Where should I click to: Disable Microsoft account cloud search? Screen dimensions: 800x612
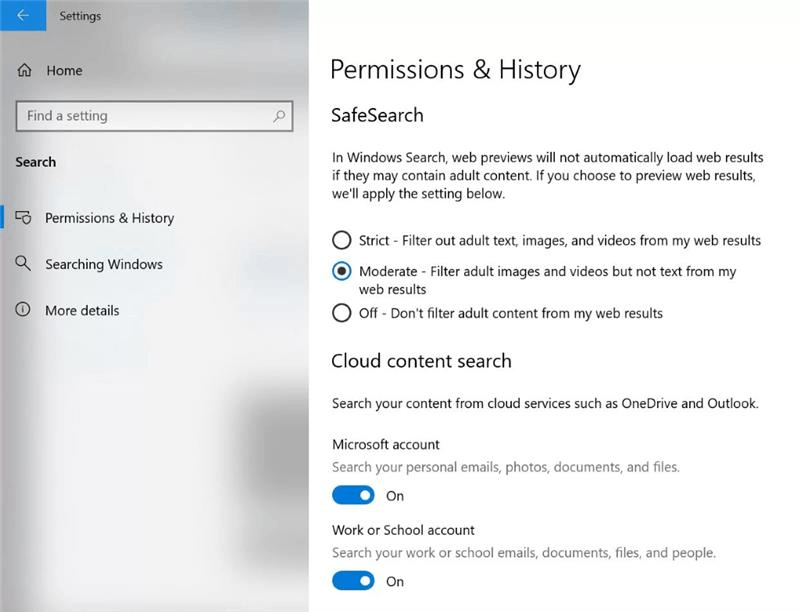(x=352, y=495)
